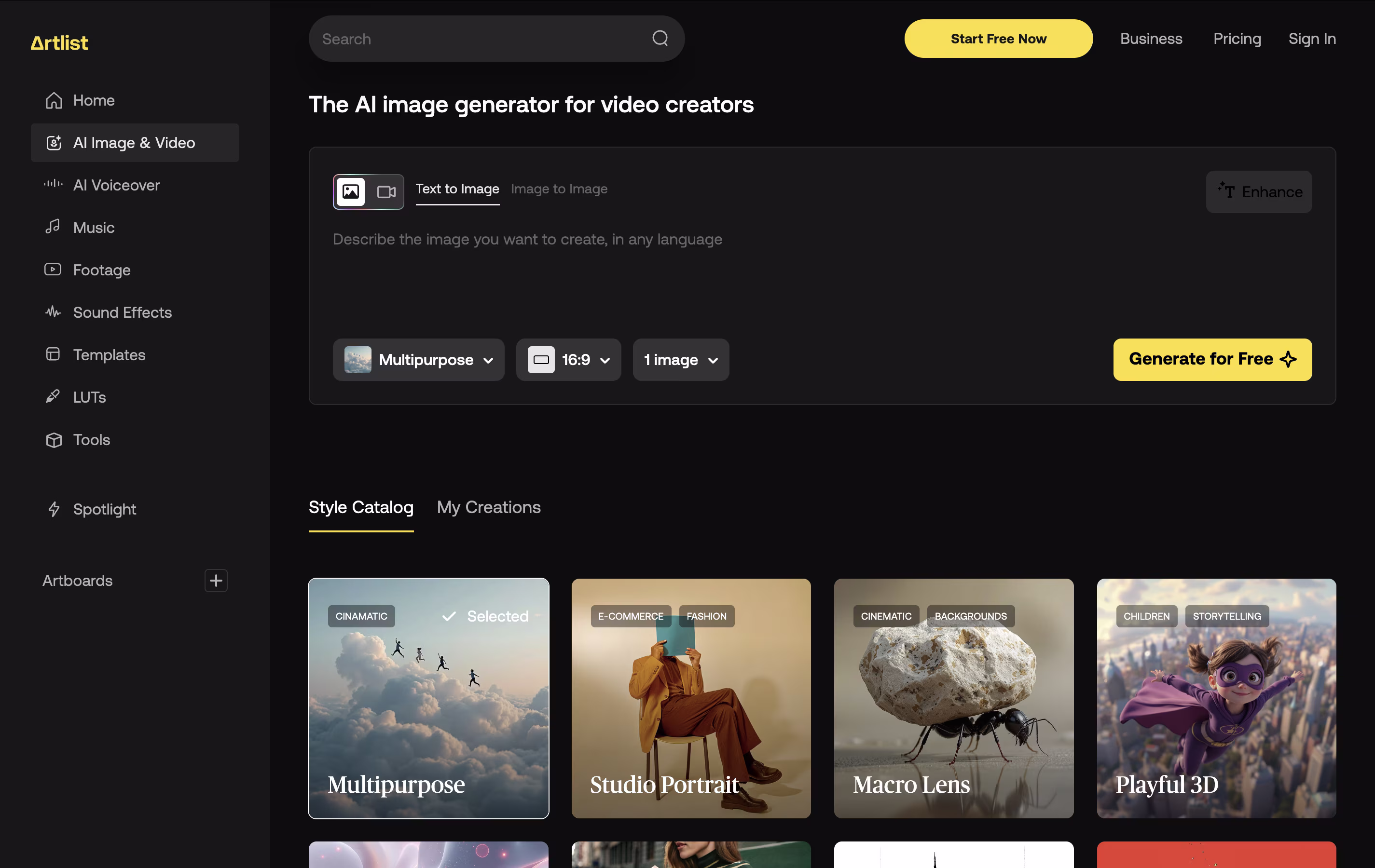This screenshot has width=1375, height=868.
Task: Click the checkmark on the Selected badge
Action: tap(449, 616)
